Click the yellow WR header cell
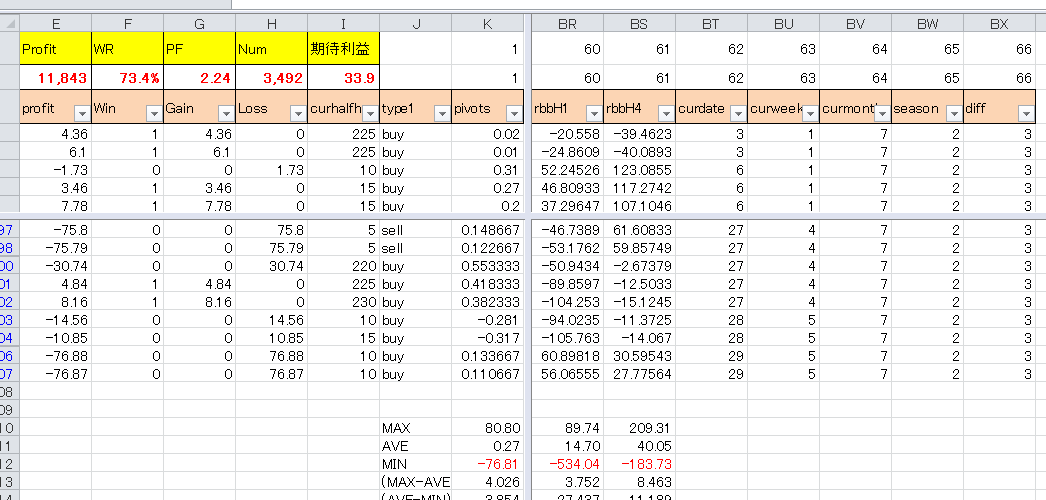Image resolution: width=1046 pixels, height=500 pixels. pyautogui.click(x=128, y=49)
